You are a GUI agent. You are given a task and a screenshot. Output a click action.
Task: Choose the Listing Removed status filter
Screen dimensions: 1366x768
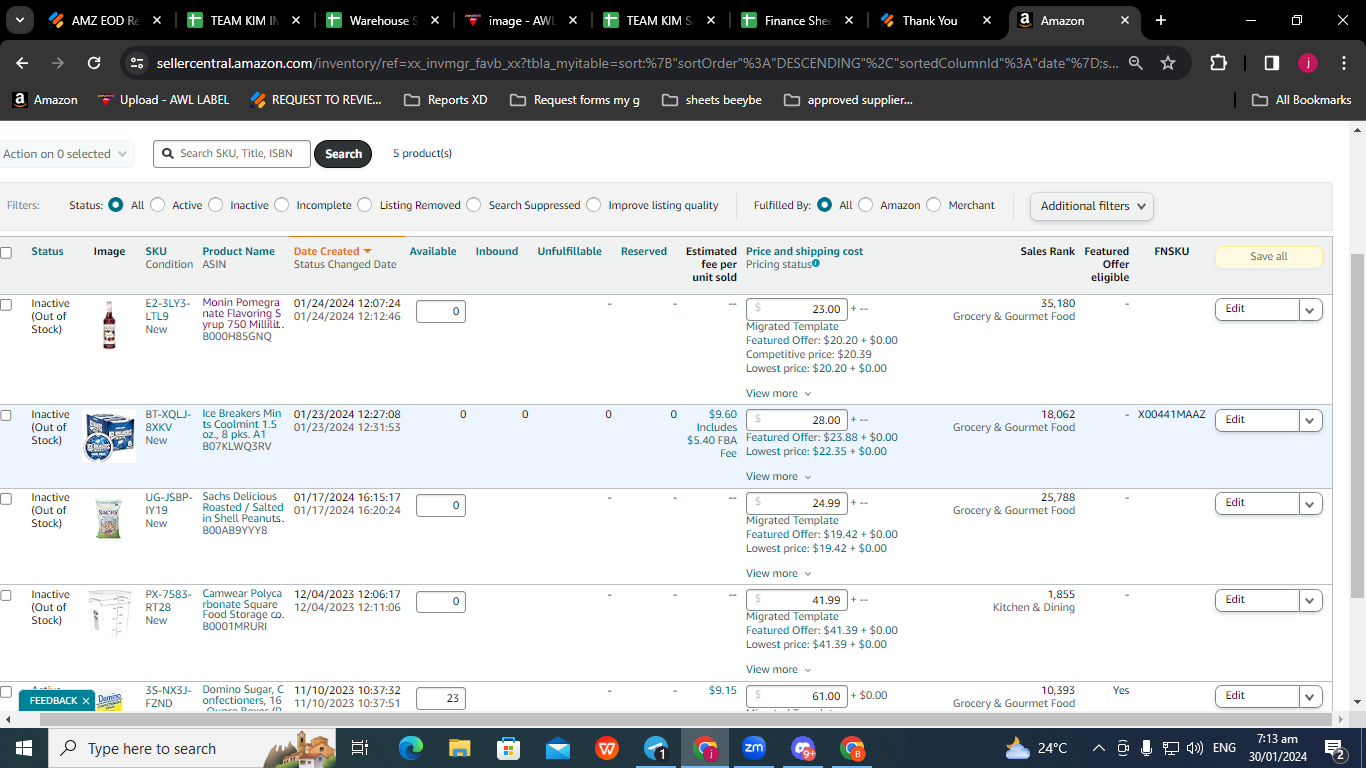pos(364,205)
